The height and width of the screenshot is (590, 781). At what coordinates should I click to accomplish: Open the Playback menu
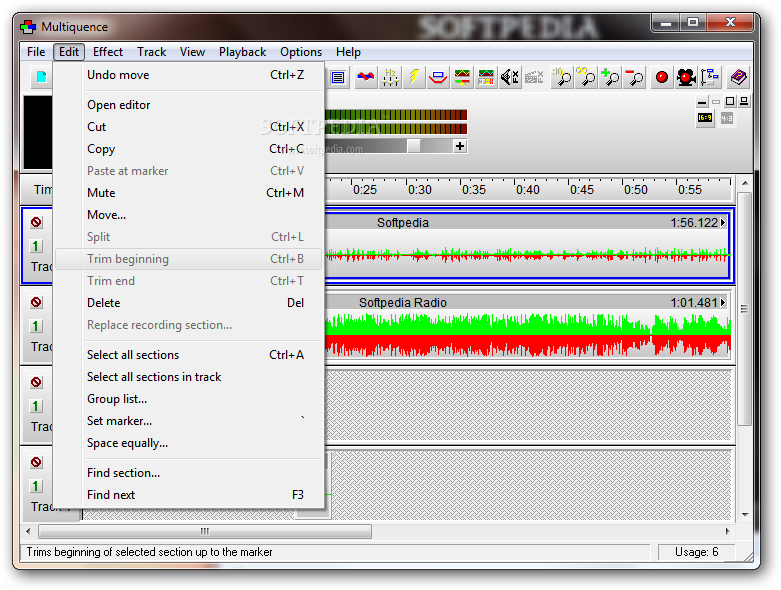tap(243, 52)
